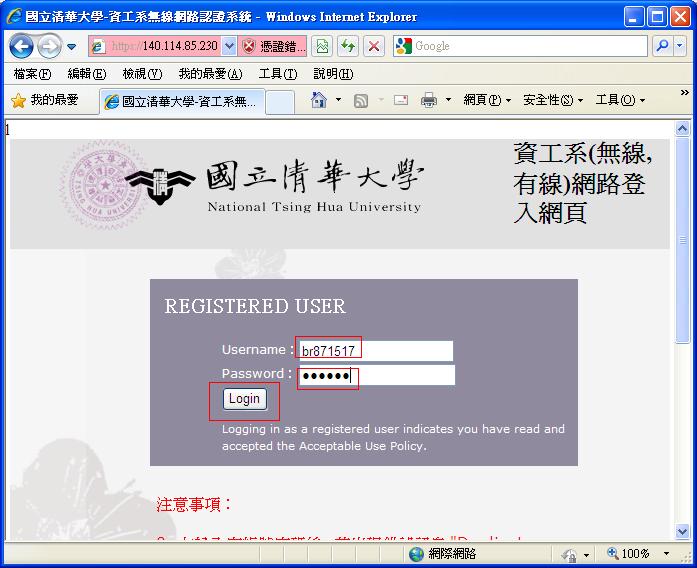Click the magnifier search button

[x=662, y=46]
